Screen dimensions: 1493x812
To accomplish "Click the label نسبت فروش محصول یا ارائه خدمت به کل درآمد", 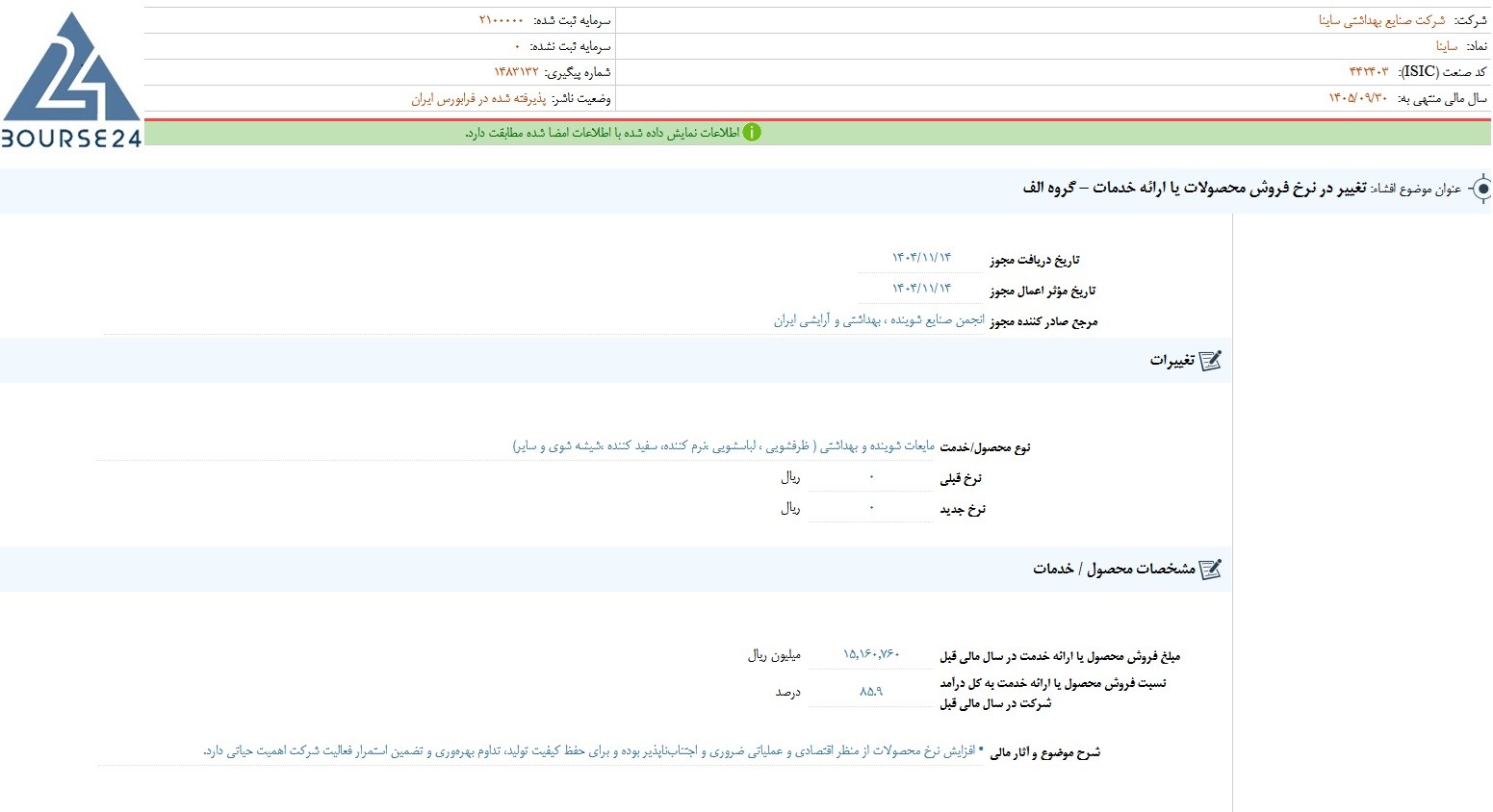I will coord(1053,693).
